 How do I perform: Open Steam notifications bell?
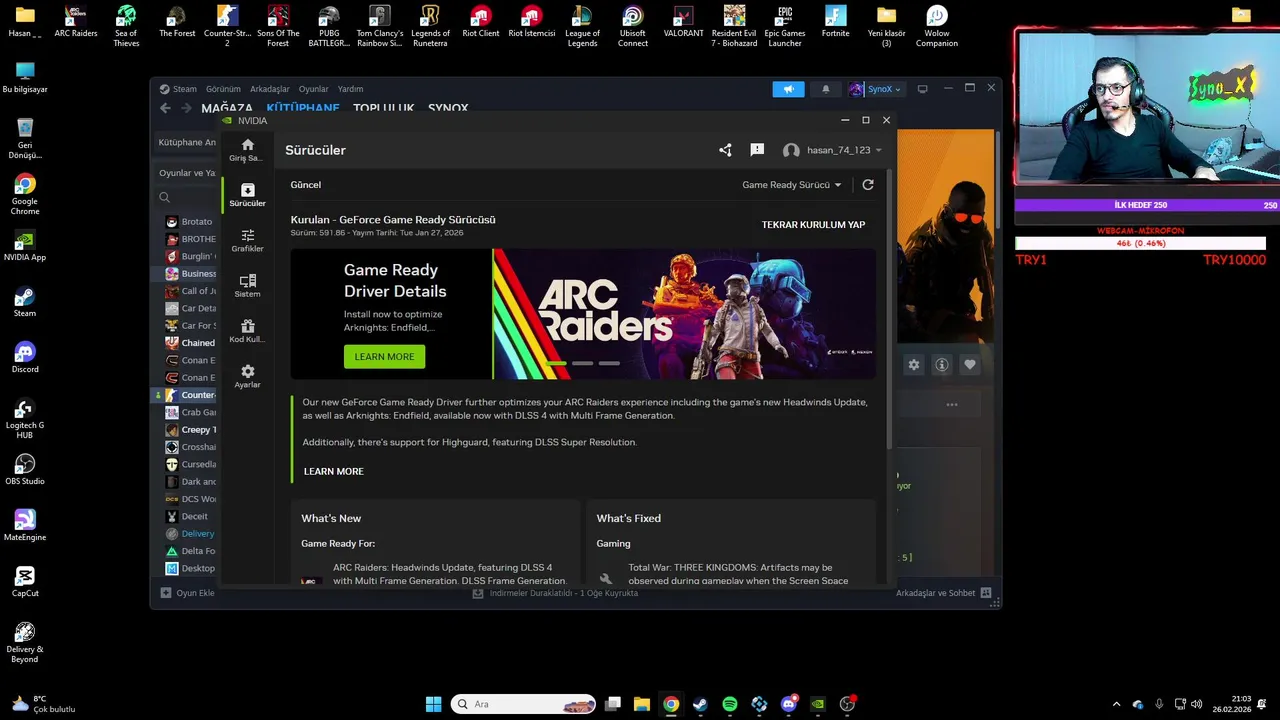pos(825,89)
